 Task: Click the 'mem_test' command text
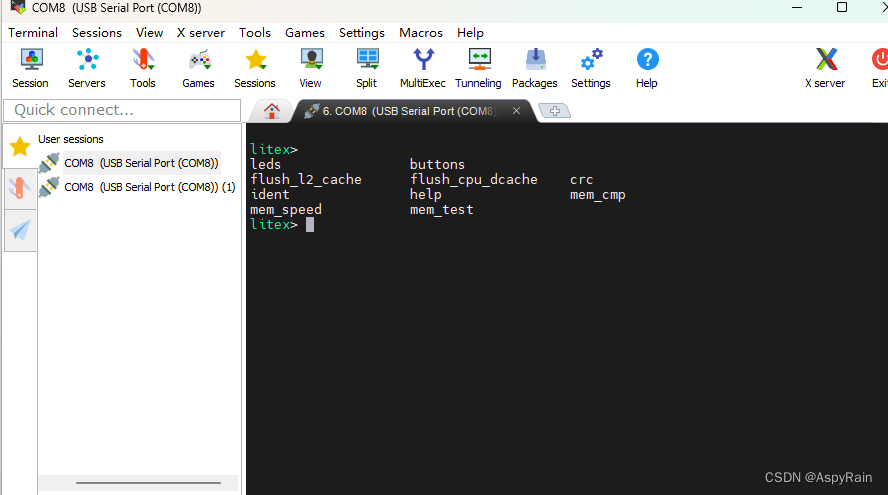click(x=442, y=210)
